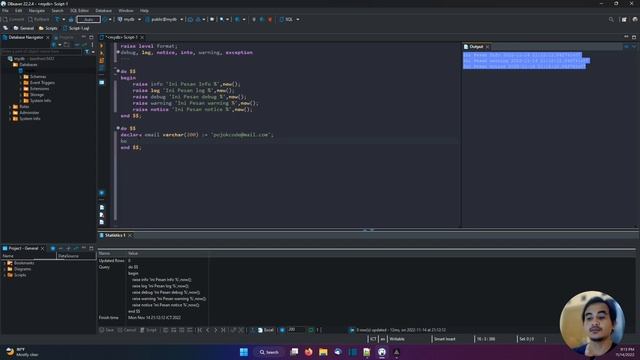
Task: Select the Diagrams project folder
Action: 19,269
